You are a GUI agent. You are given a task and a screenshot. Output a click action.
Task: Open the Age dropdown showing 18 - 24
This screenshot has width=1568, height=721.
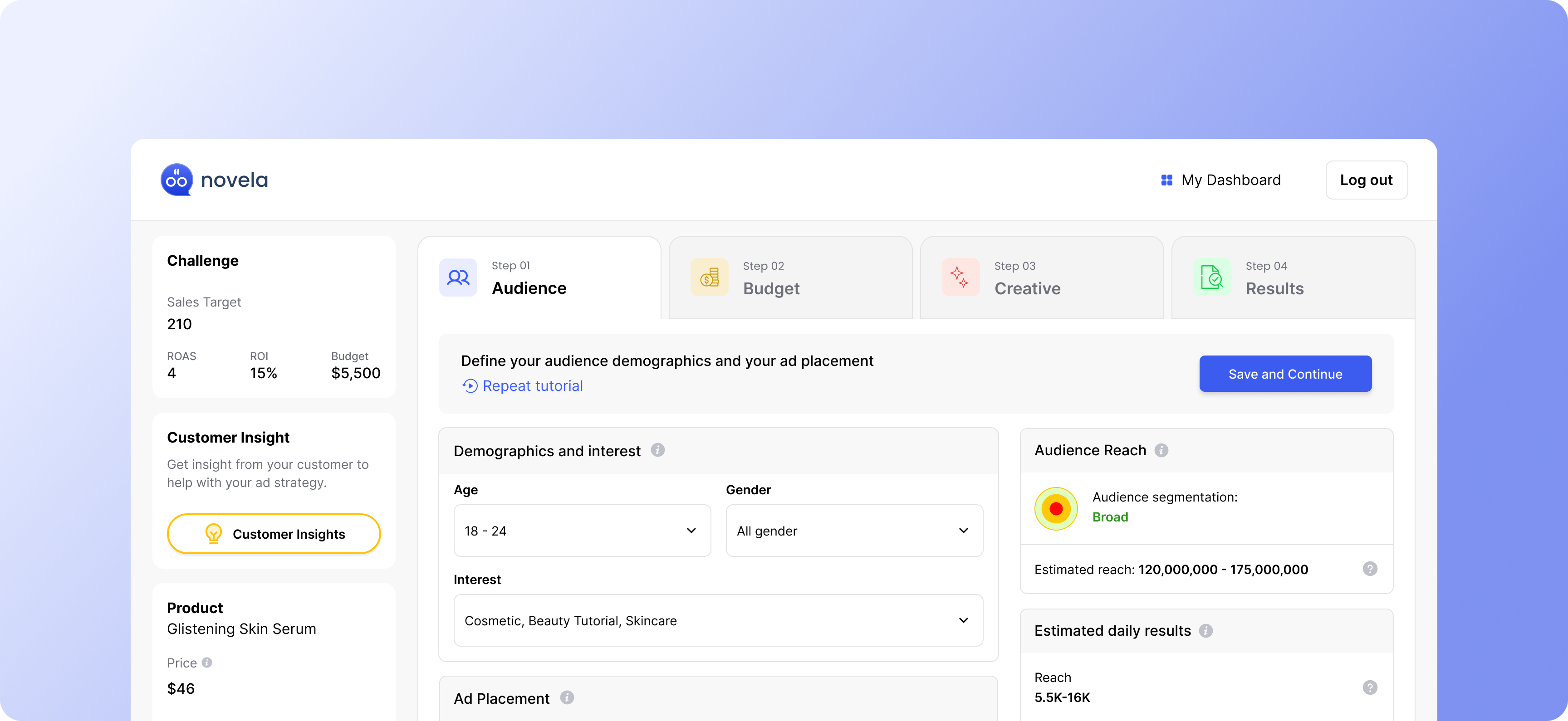582,531
